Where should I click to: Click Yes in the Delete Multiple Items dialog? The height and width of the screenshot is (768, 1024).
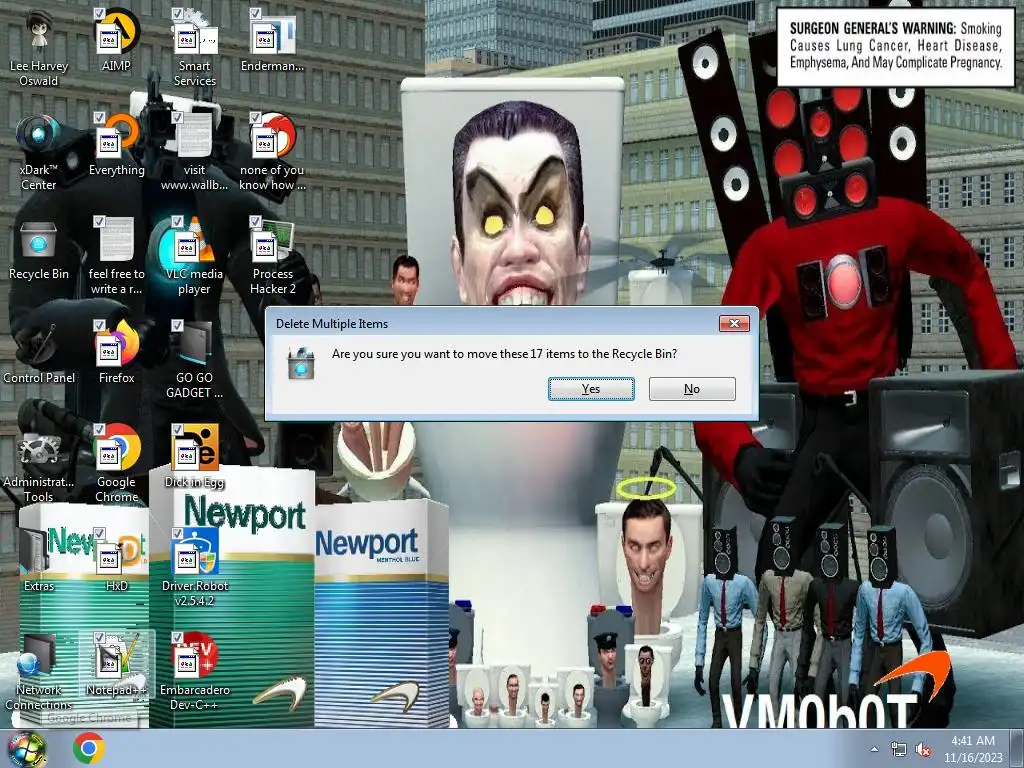pyautogui.click(x=591, y=389)
